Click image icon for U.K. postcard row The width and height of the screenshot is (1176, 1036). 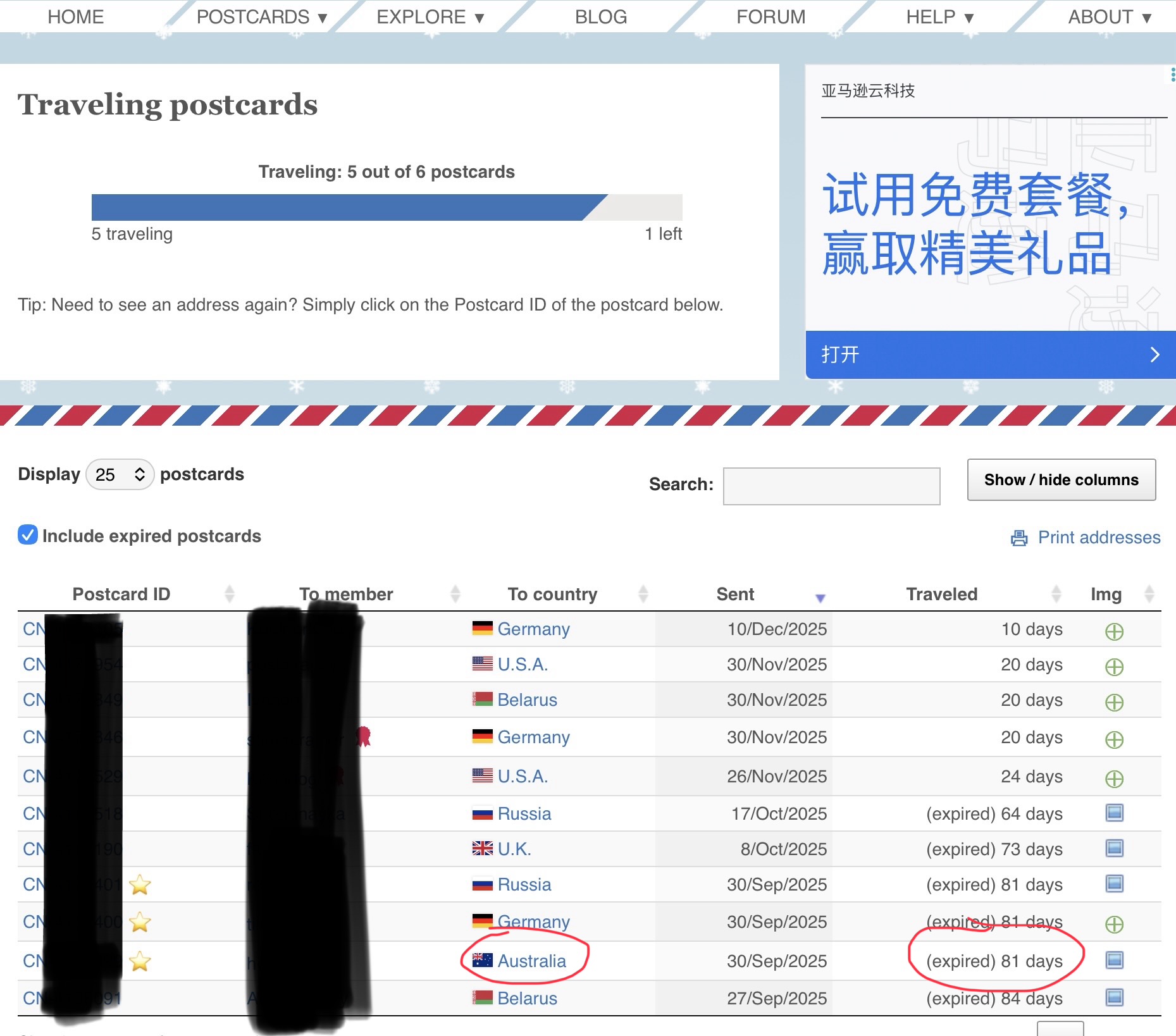tap(1114, 848)
